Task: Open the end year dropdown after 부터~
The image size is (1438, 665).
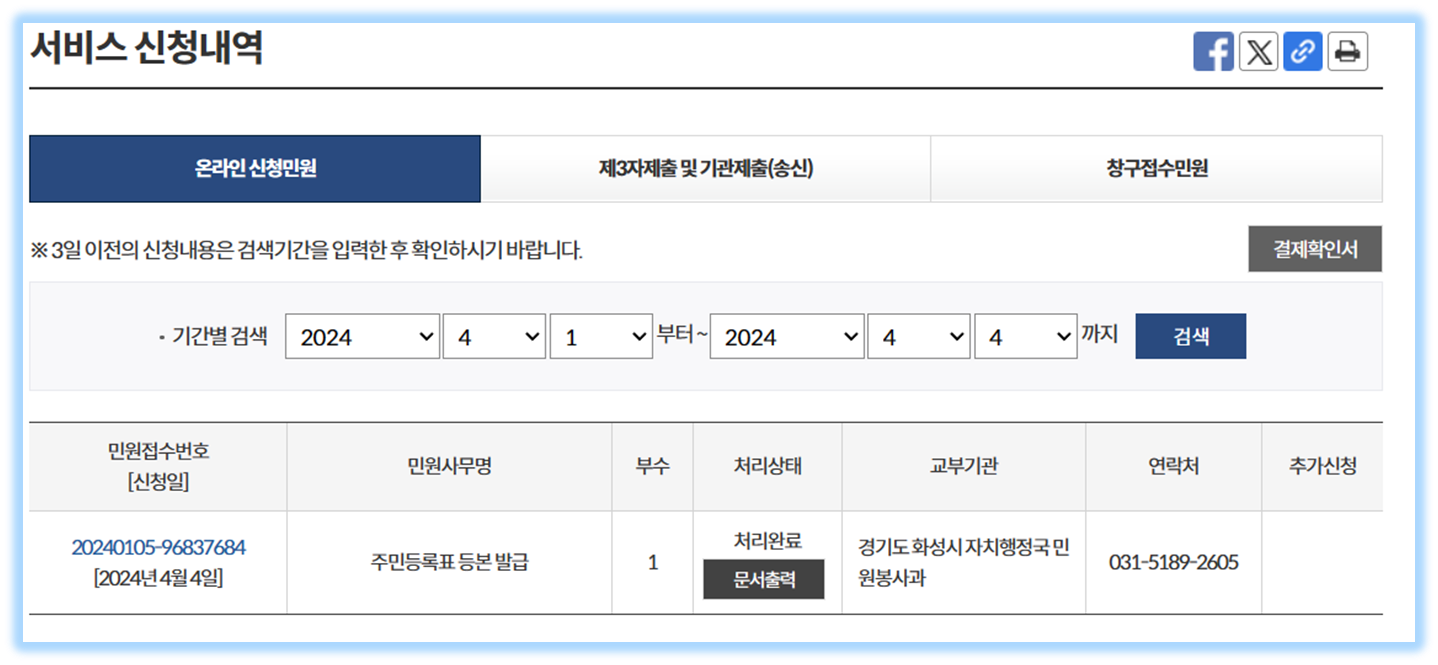Action: pyautogui.click(x=786, y=336)
